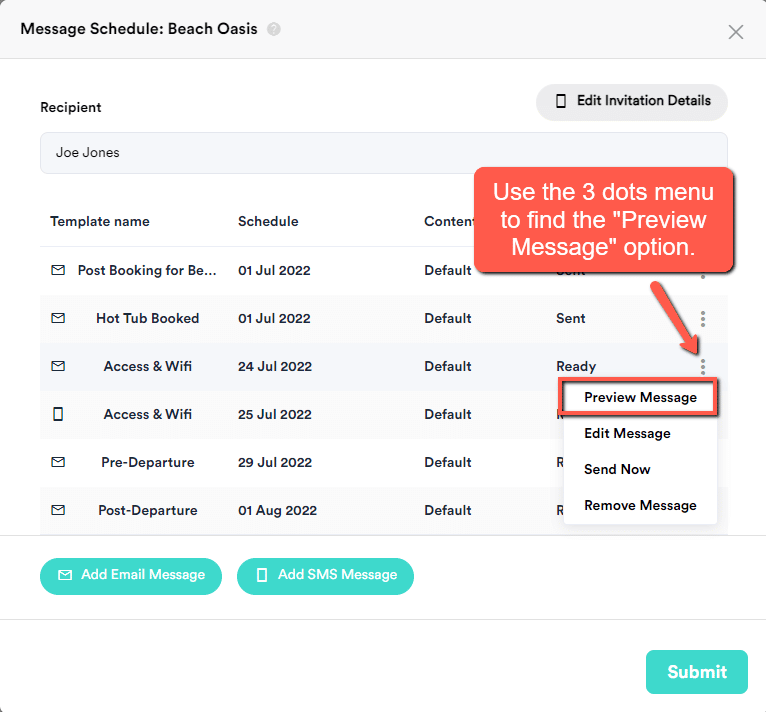Click the SMS phone icon of Access & Wifi 25 Jul row
The width and height of the screenshot is (766, 712).
click(58, 414)
